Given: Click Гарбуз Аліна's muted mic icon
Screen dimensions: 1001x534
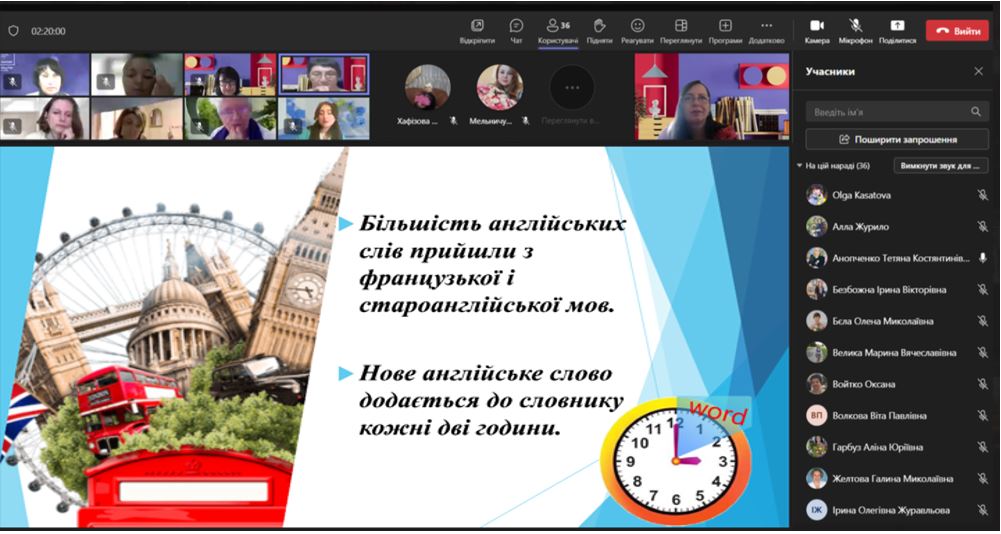Looking at the screenshot, I should pos(982,447).
